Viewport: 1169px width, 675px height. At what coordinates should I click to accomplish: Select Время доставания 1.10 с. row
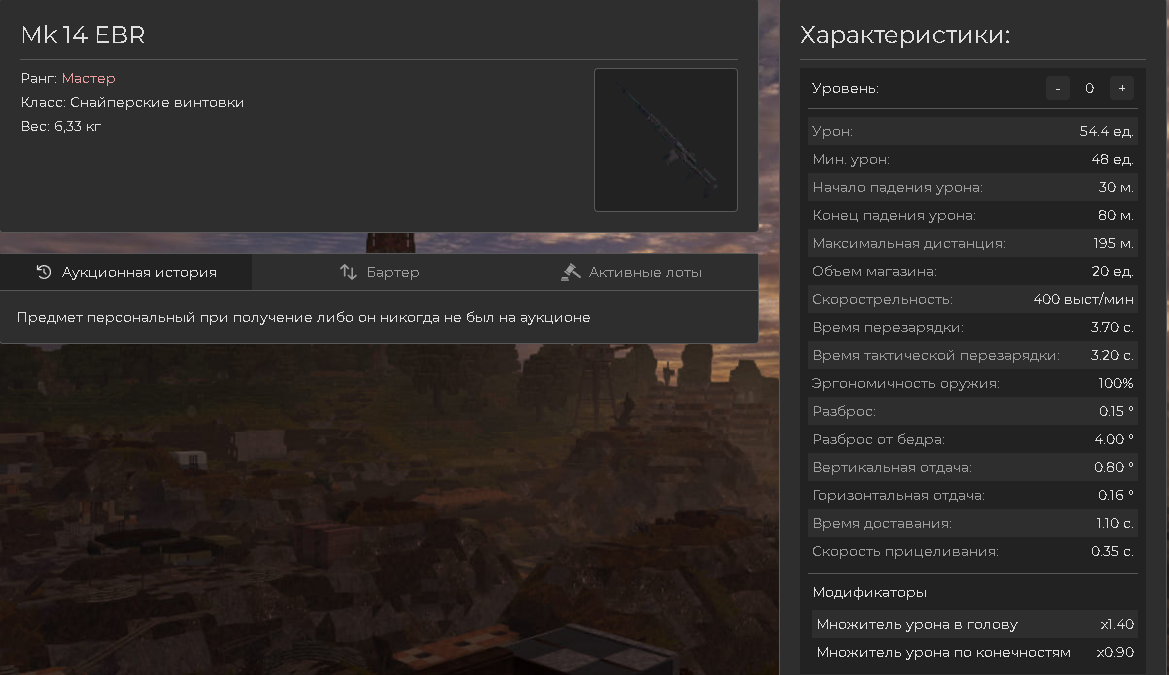coord(972,523)
